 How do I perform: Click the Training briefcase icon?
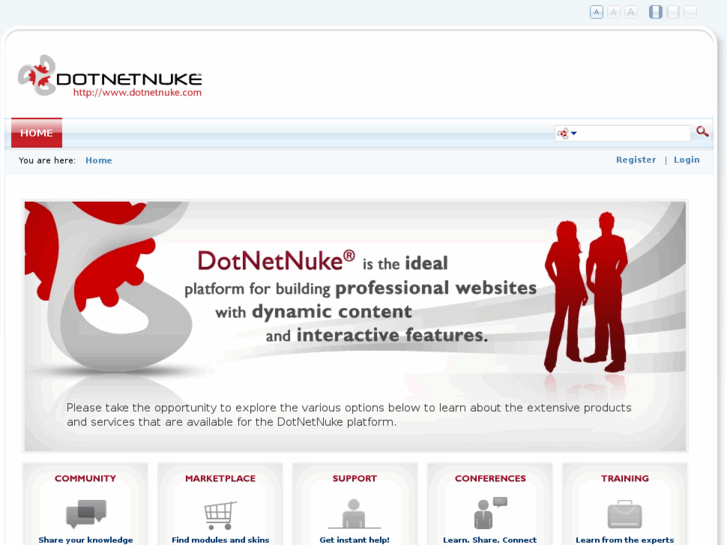pos(625,514)
